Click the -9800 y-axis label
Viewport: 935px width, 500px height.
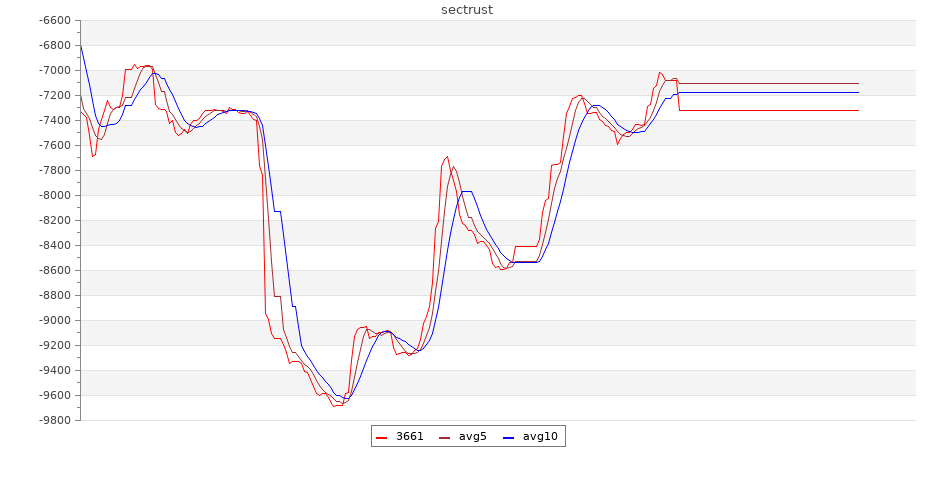click(x=52, y=420)
